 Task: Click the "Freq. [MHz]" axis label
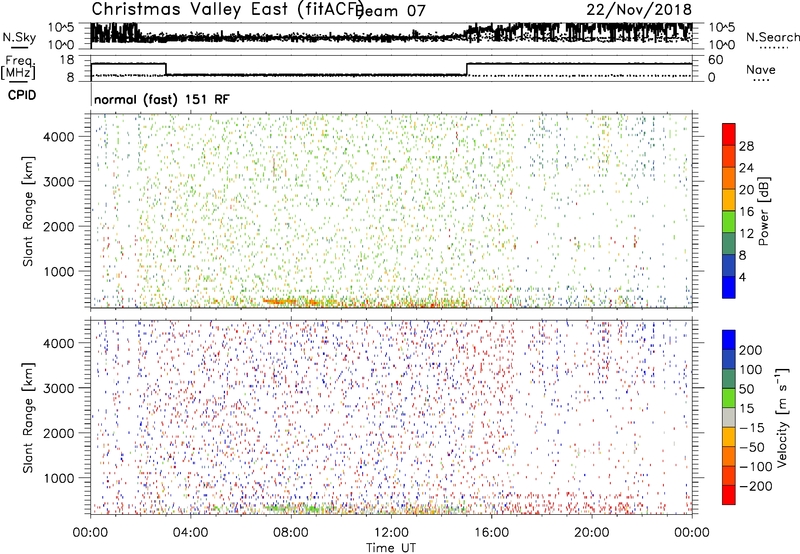(18, 67)
